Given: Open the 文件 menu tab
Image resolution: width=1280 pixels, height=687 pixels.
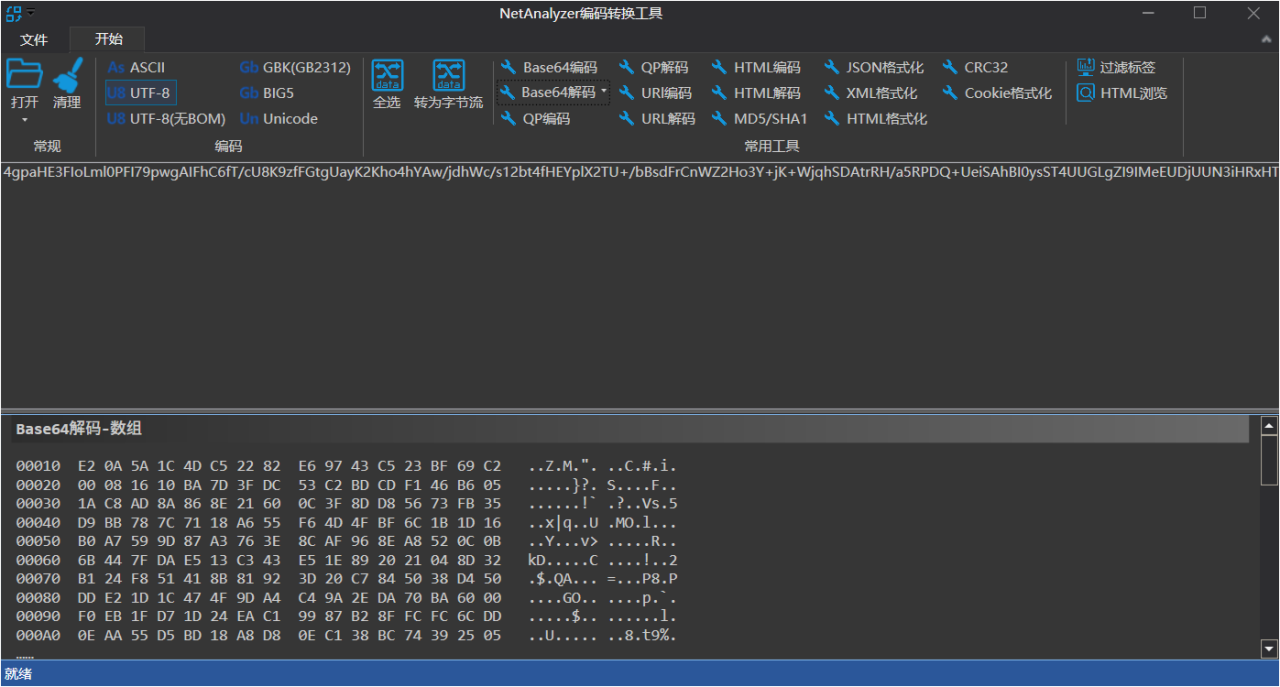Looking at the screenshot, I should coord(34,40).
